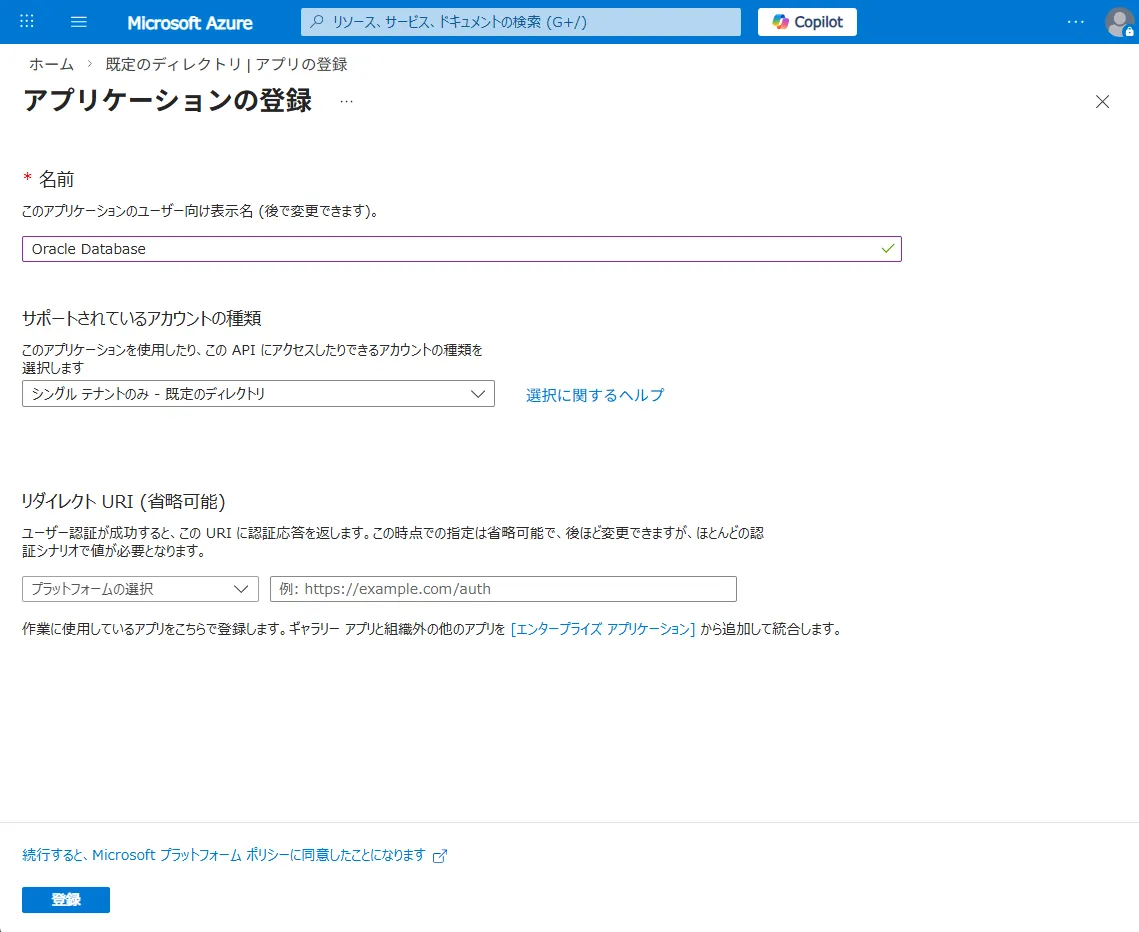The image size is (1139, 932).
Task: Click the Microsoft Azure logo
Action: click(190, 21)
